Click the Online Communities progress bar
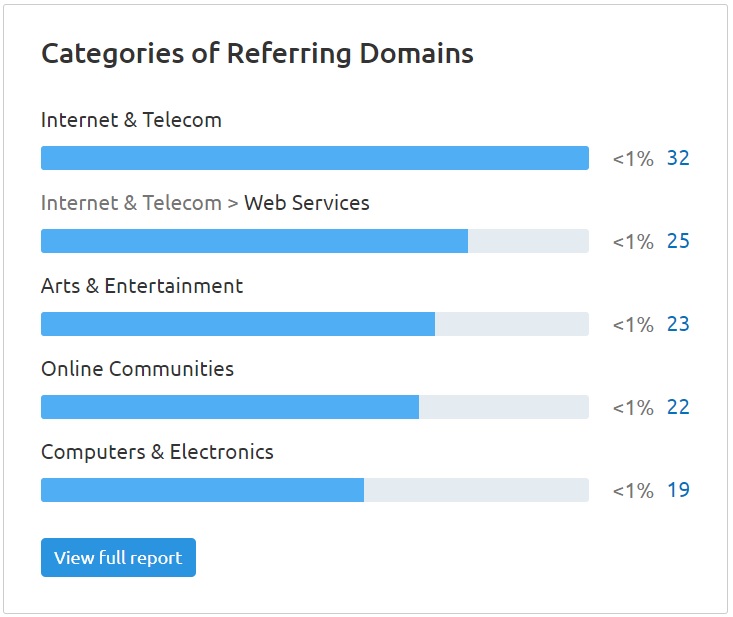The height and width of the screenshot is (617, 733). click(315, 407)
